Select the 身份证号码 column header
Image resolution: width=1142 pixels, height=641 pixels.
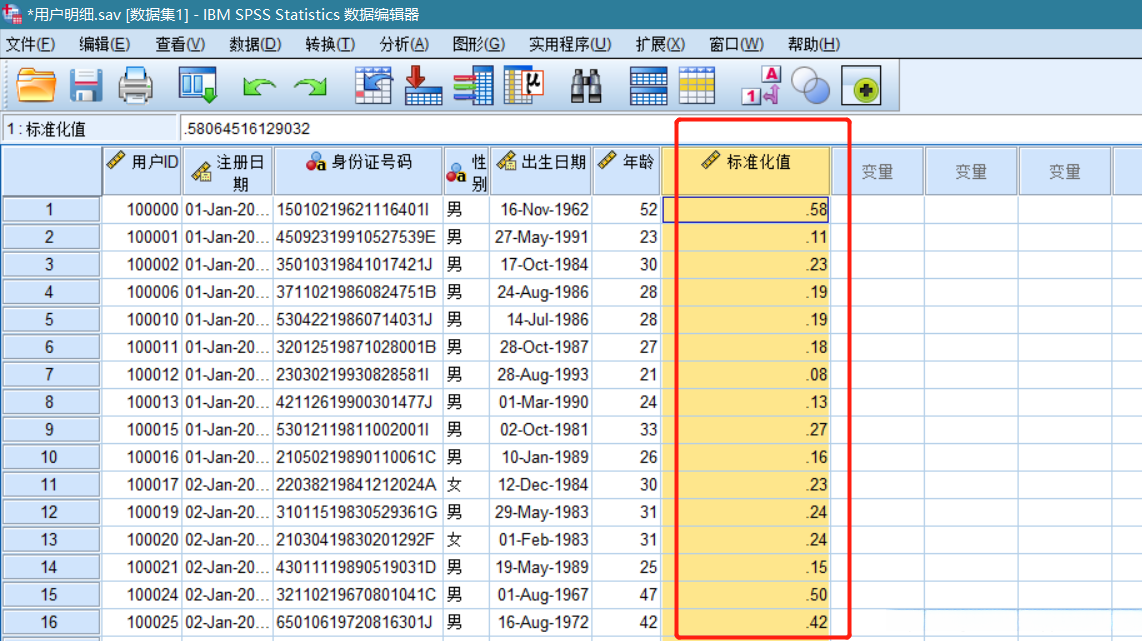(x=358, y=171)
